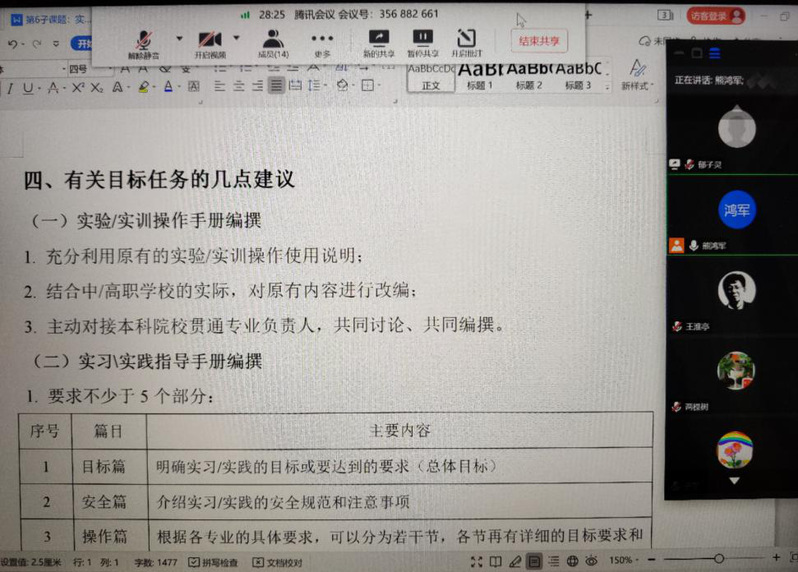
Task: Select the 鸿军 participant avatar
Action: click(737, 209)
